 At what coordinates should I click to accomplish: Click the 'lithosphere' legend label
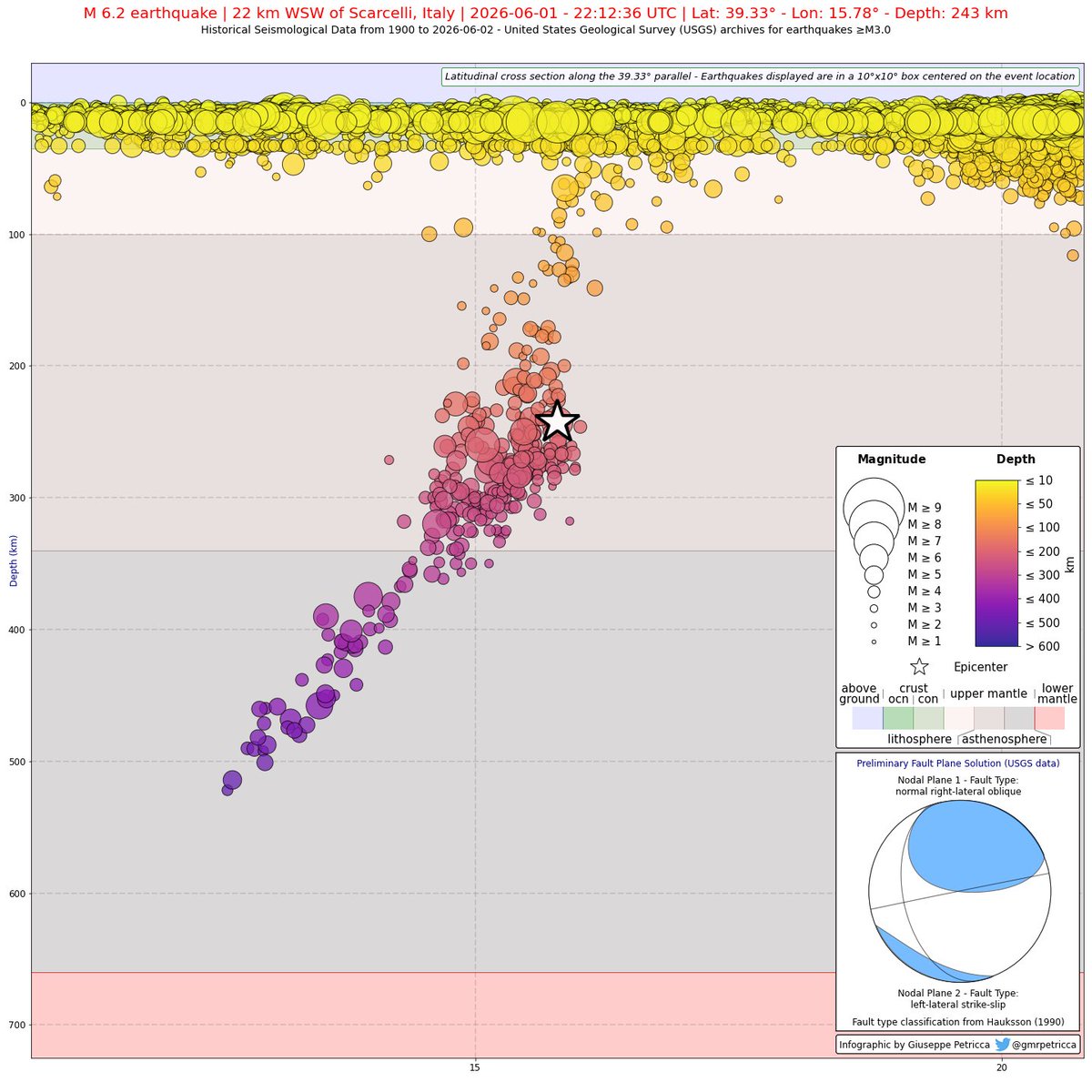tap(919, 739)
